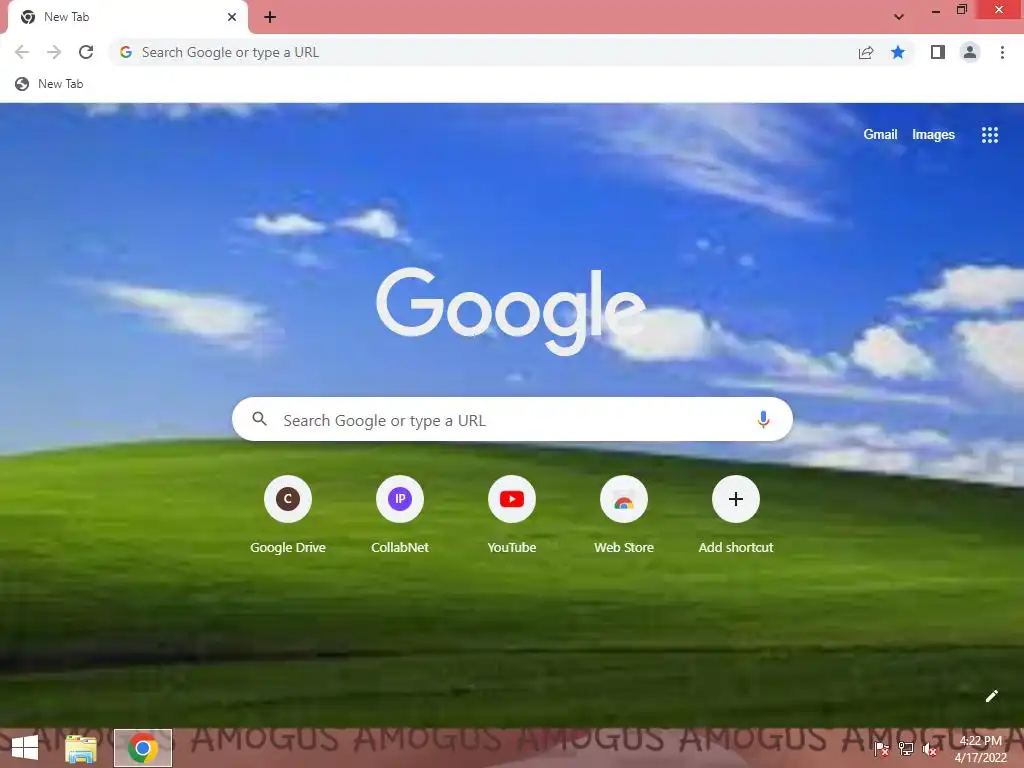The image size is (1024, 768).
Task: Customize this page with pencil icon
Action: click(991, 696)
